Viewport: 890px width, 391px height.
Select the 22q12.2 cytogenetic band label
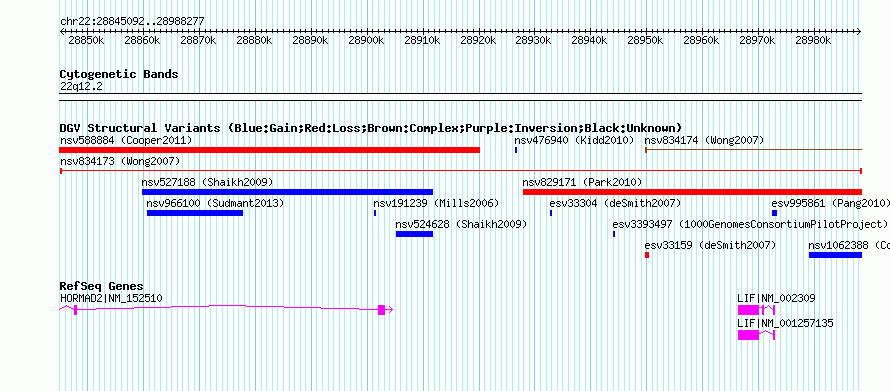(x=81, y=87)
